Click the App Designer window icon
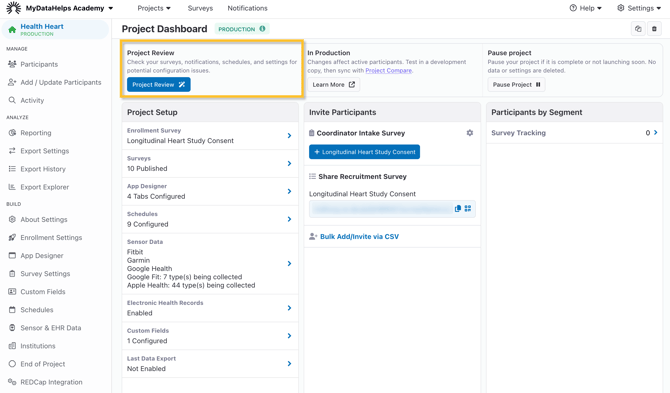 [x=12, y=255]
